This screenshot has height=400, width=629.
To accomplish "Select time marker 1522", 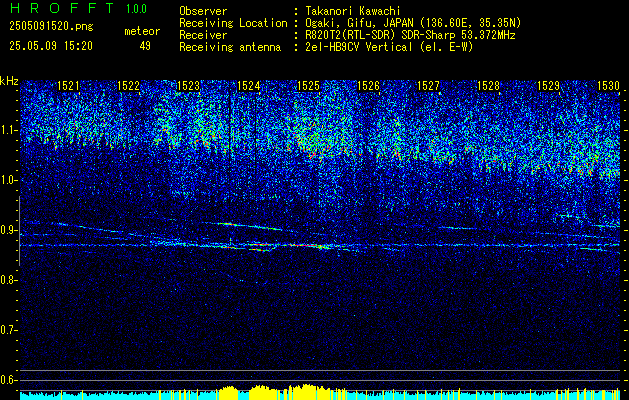I will click(x=128, y=85).
